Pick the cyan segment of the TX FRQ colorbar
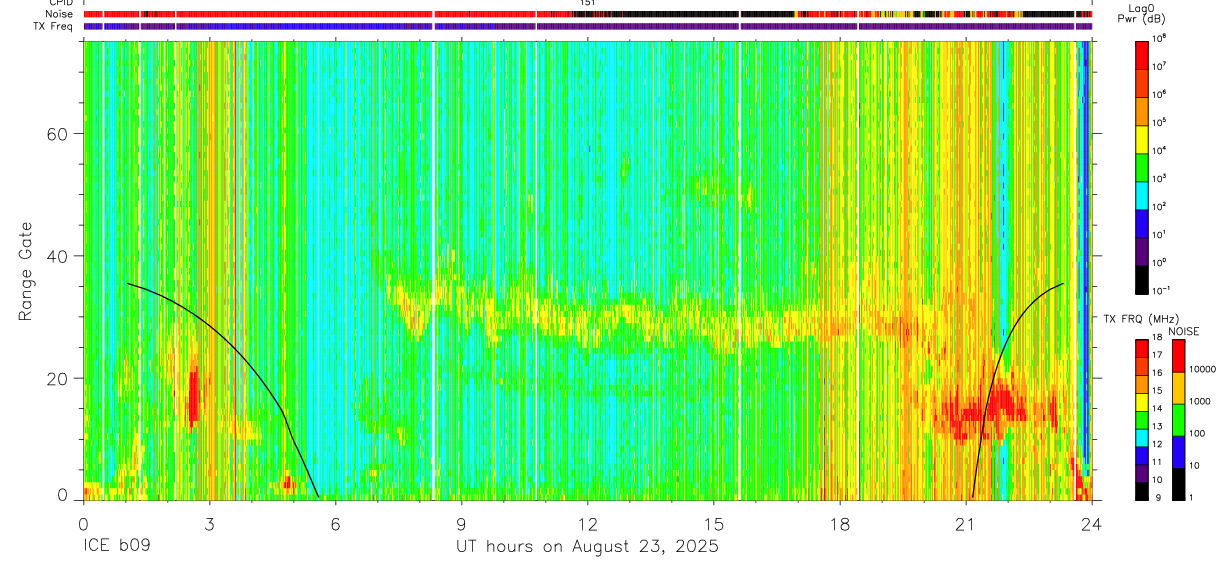Viewport: 1228px width, 567px height. (x=1141, y=437)
